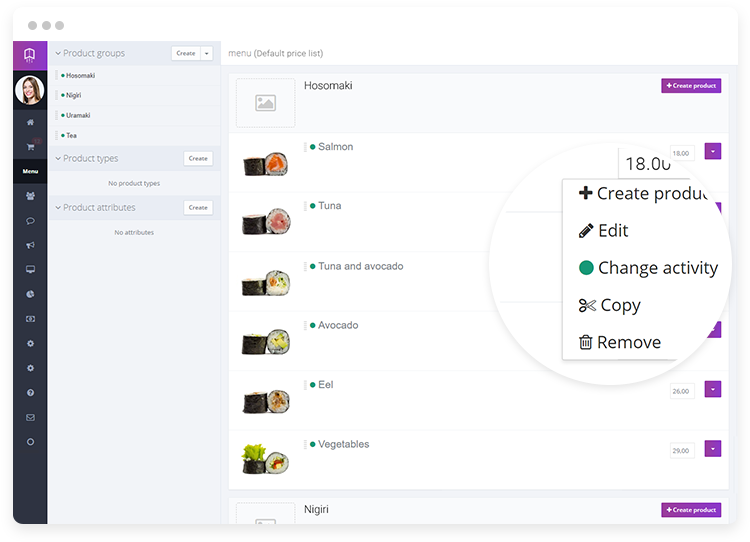Collapse the Product attributes section
The width and height of the screenshot is (750, 542).
coord(58,208)
